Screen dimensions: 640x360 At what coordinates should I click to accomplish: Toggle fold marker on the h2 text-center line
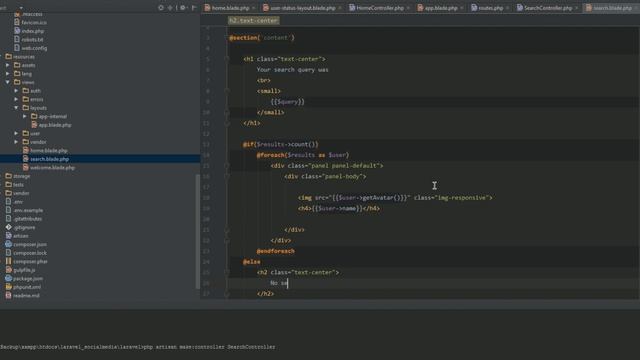pyautogui.click(x=227, y=272)
